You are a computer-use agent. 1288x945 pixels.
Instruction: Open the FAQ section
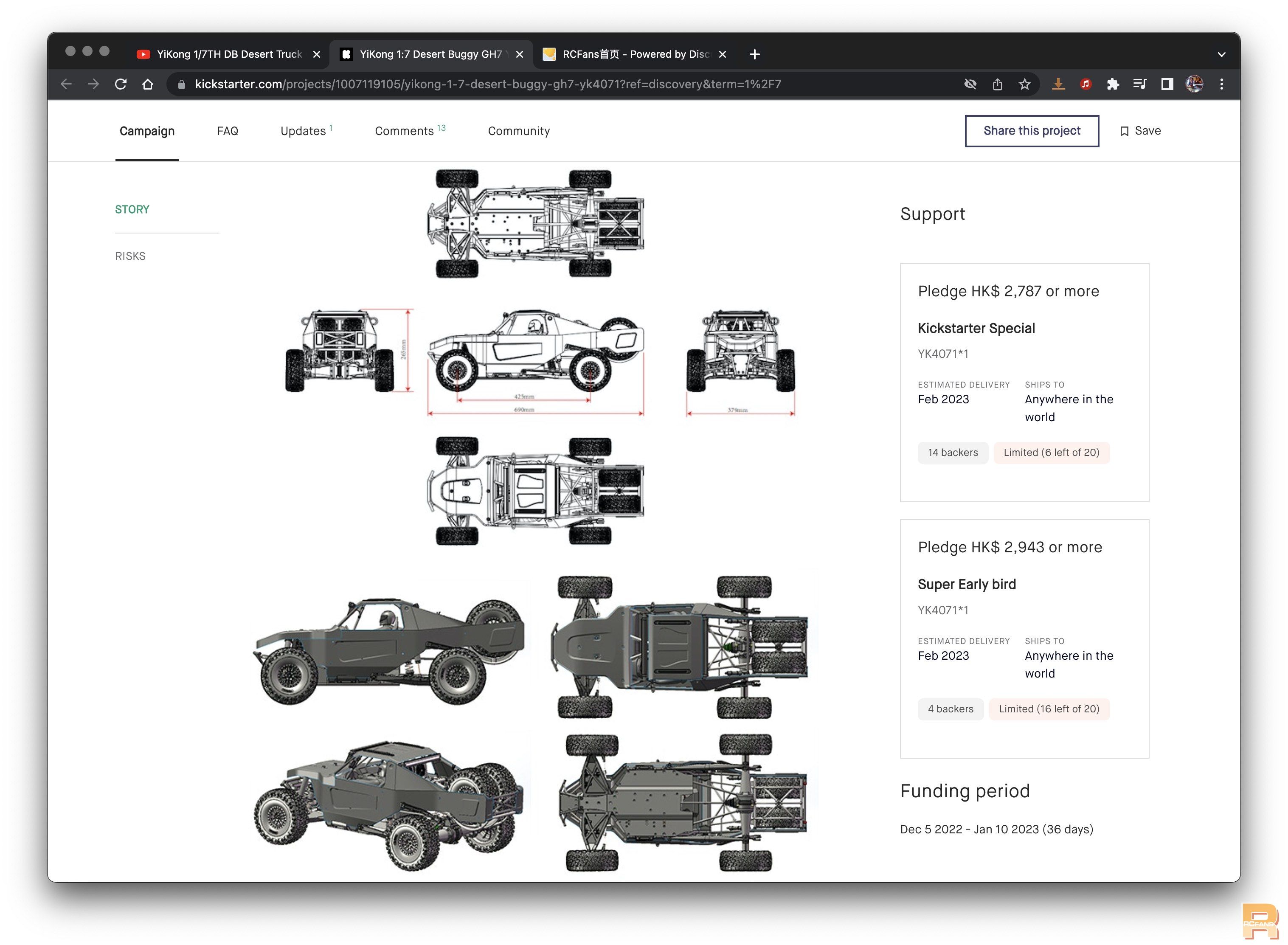click(x=228, y=131)
